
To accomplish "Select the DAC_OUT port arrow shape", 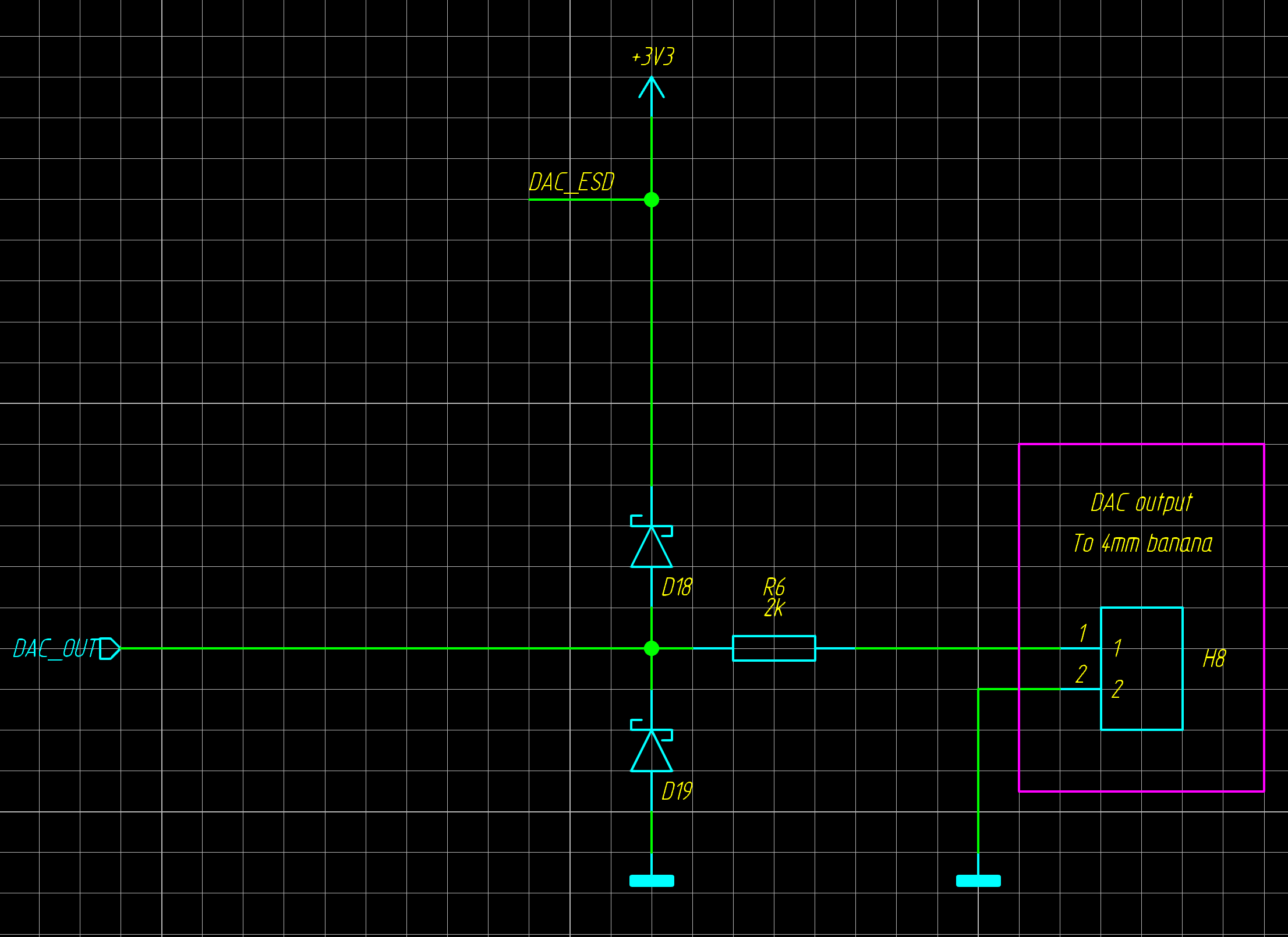I will (x=109, y=648).
